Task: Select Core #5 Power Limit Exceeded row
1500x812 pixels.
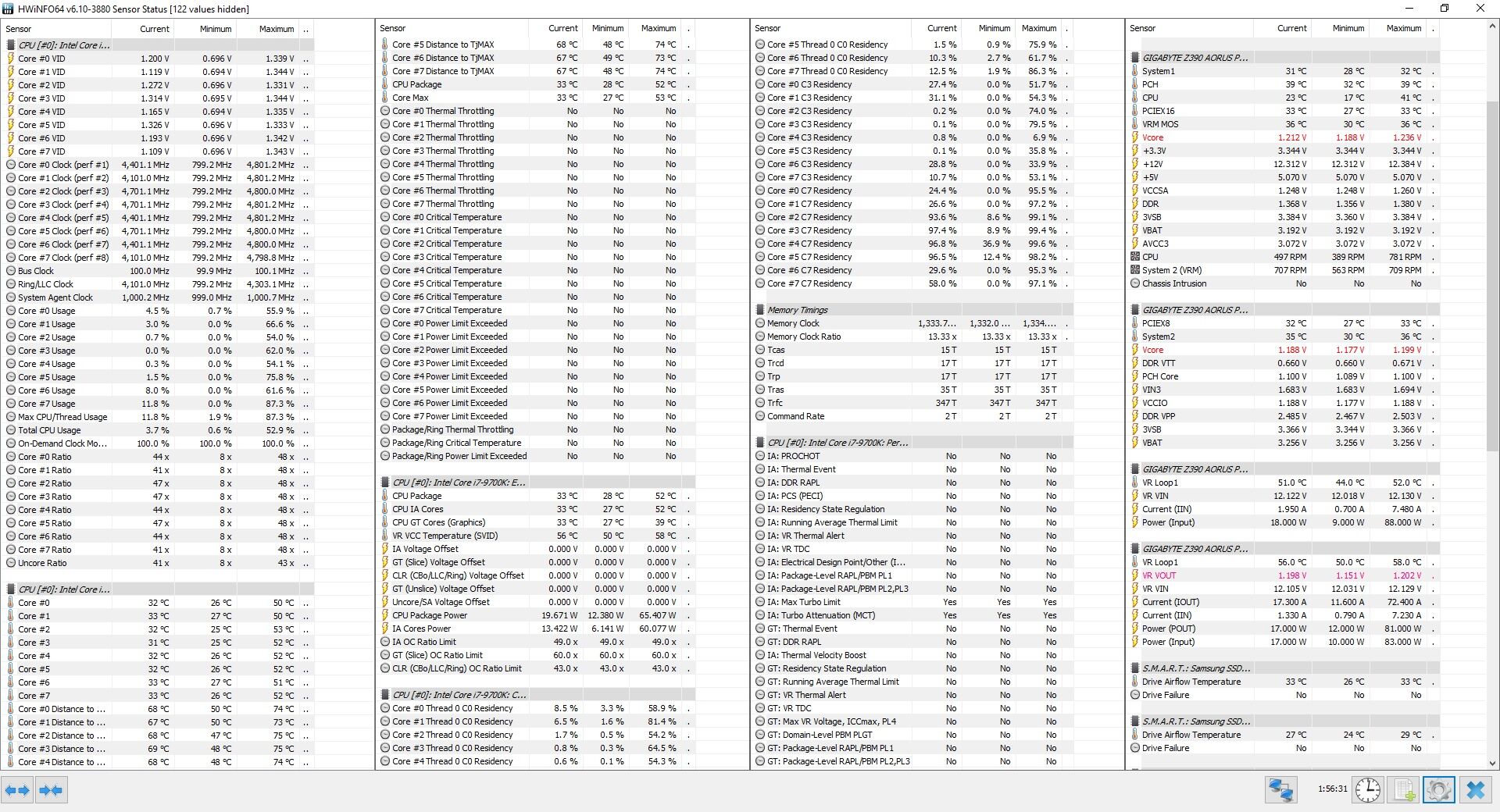Action: pyautogui.click(x=536, y=390)
